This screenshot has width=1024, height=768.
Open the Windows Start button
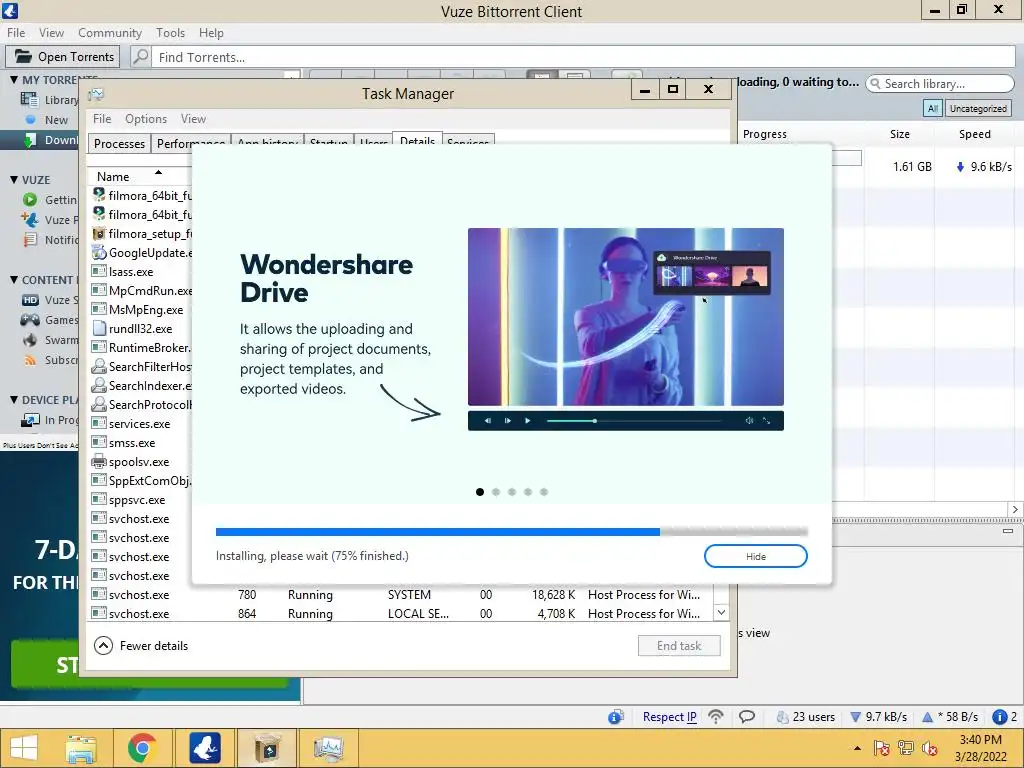[24, 748]
